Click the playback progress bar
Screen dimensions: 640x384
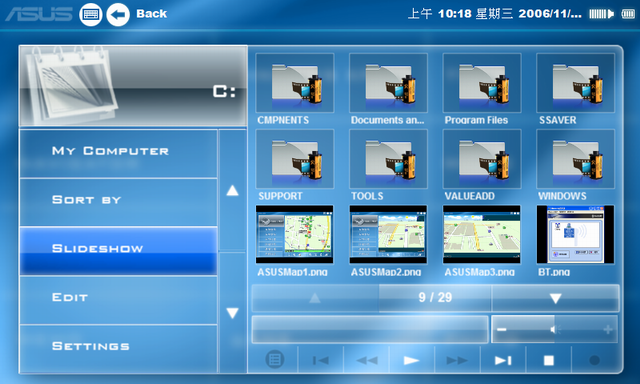(x=370, y=329)
